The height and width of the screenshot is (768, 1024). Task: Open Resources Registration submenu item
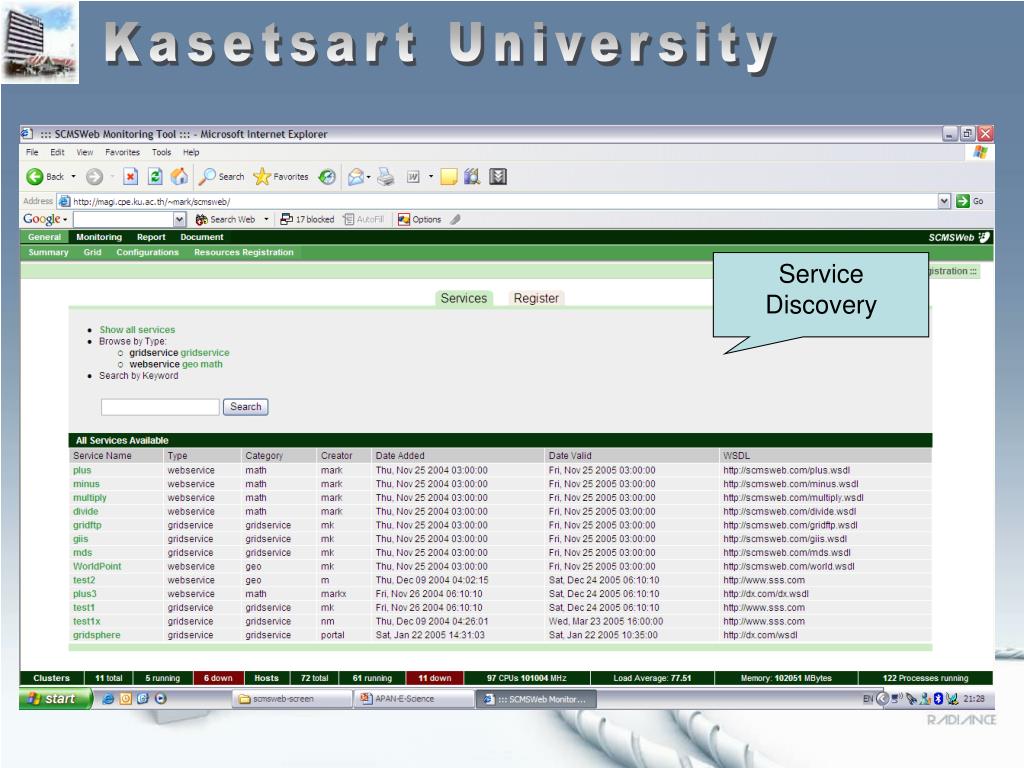pyautogui.click(x=244, y=252)
